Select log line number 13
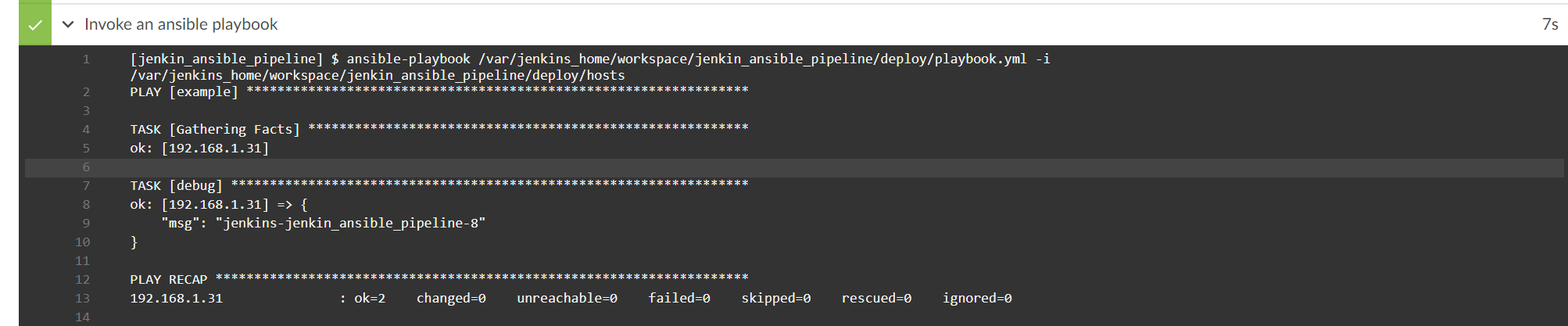Image resolution: width=1568 pixels, height=326 pixels. click(x=83, y=298)
